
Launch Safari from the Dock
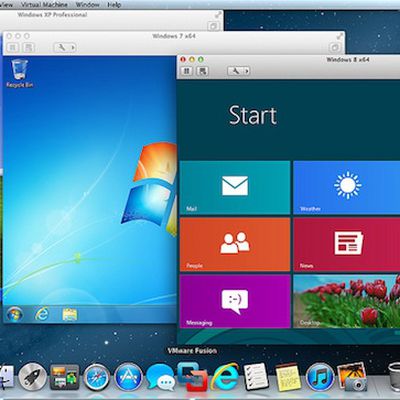(x=96, y=377)
